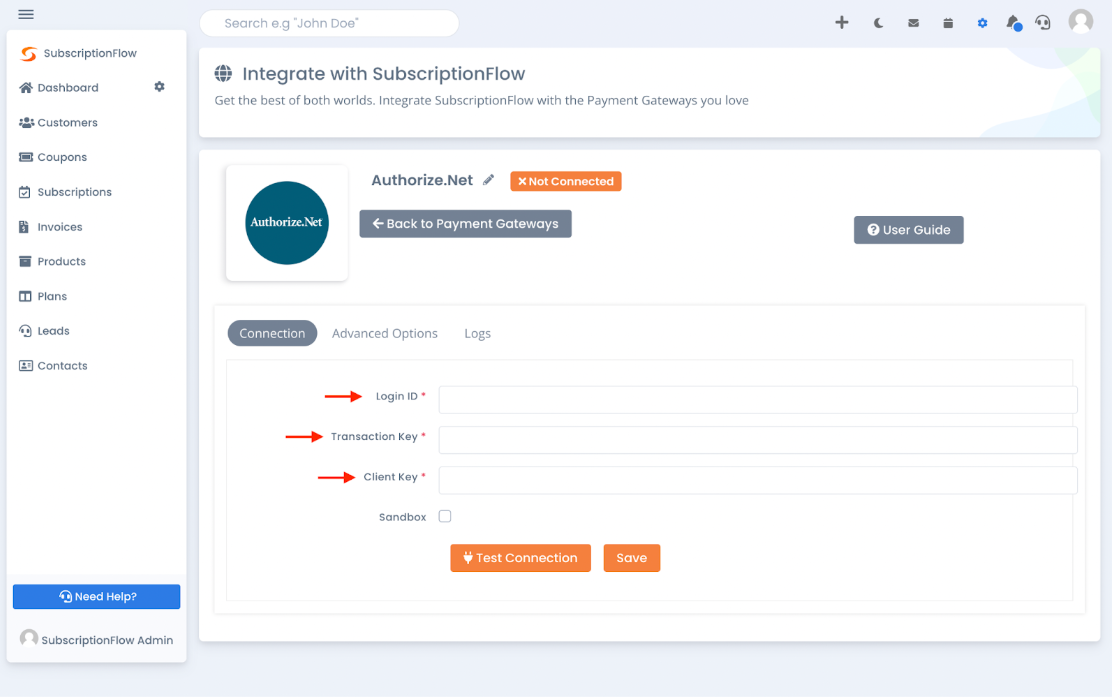Click the Authorize.Net logo thumbnail
1113x698 pixels.
[287, 223]
